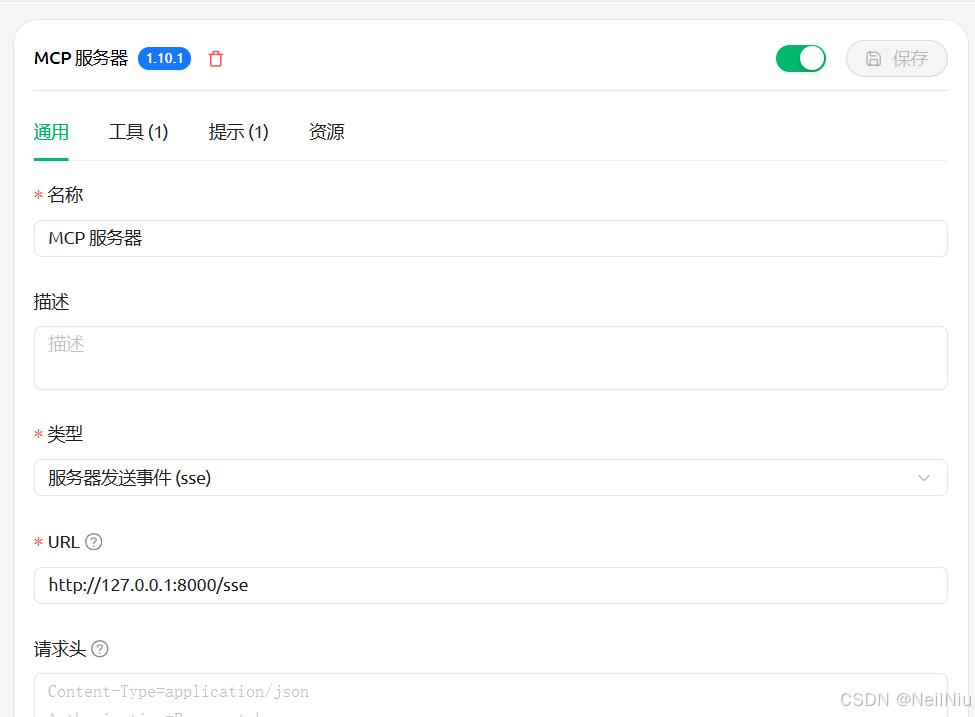Click the 1.10.1 version badge
Viewport: 975px width, 717px height.
(x=164, y=58)
